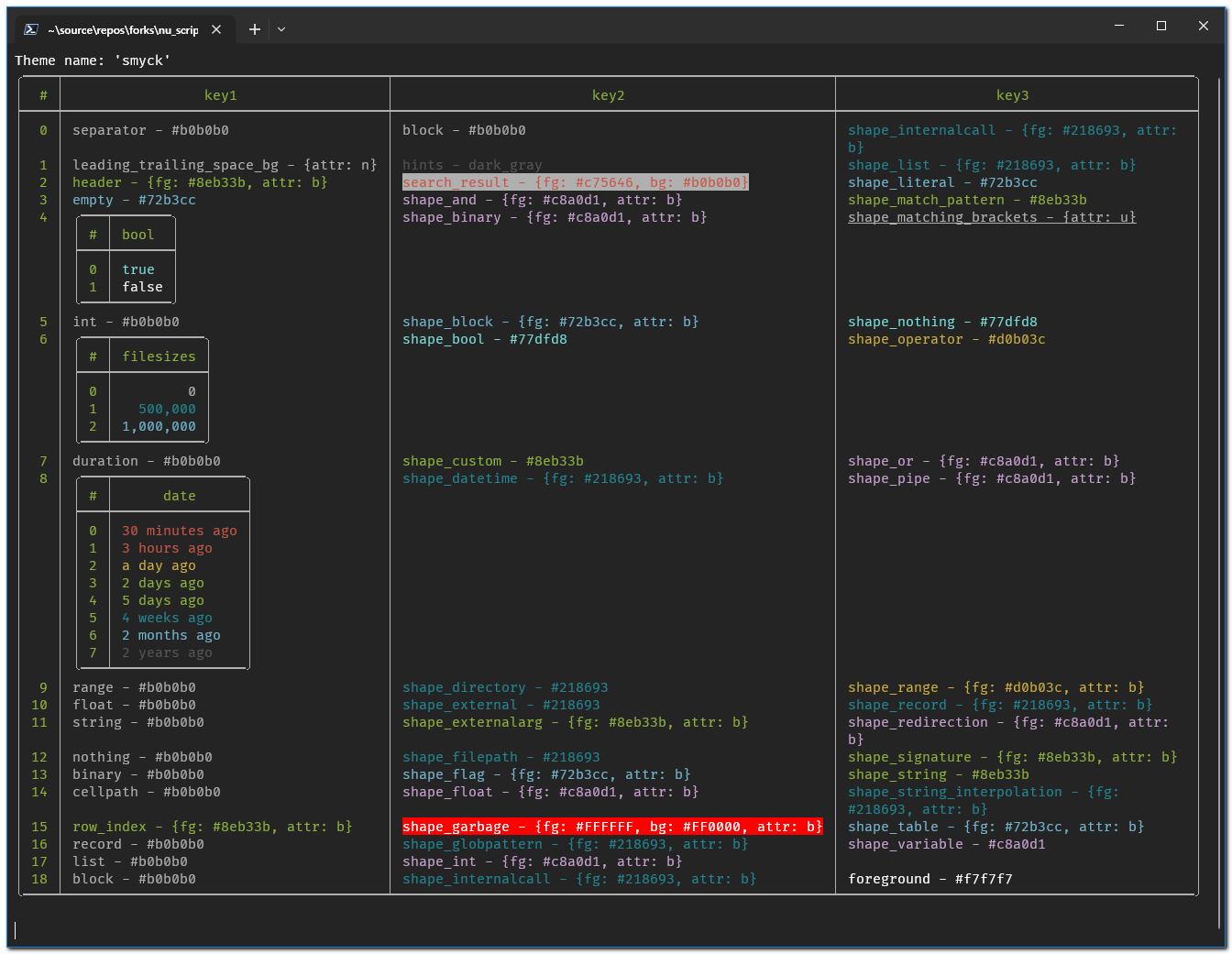1232x954 pixels.
Task: Click the red shape_garbage entry
Action: pos(612,827)
